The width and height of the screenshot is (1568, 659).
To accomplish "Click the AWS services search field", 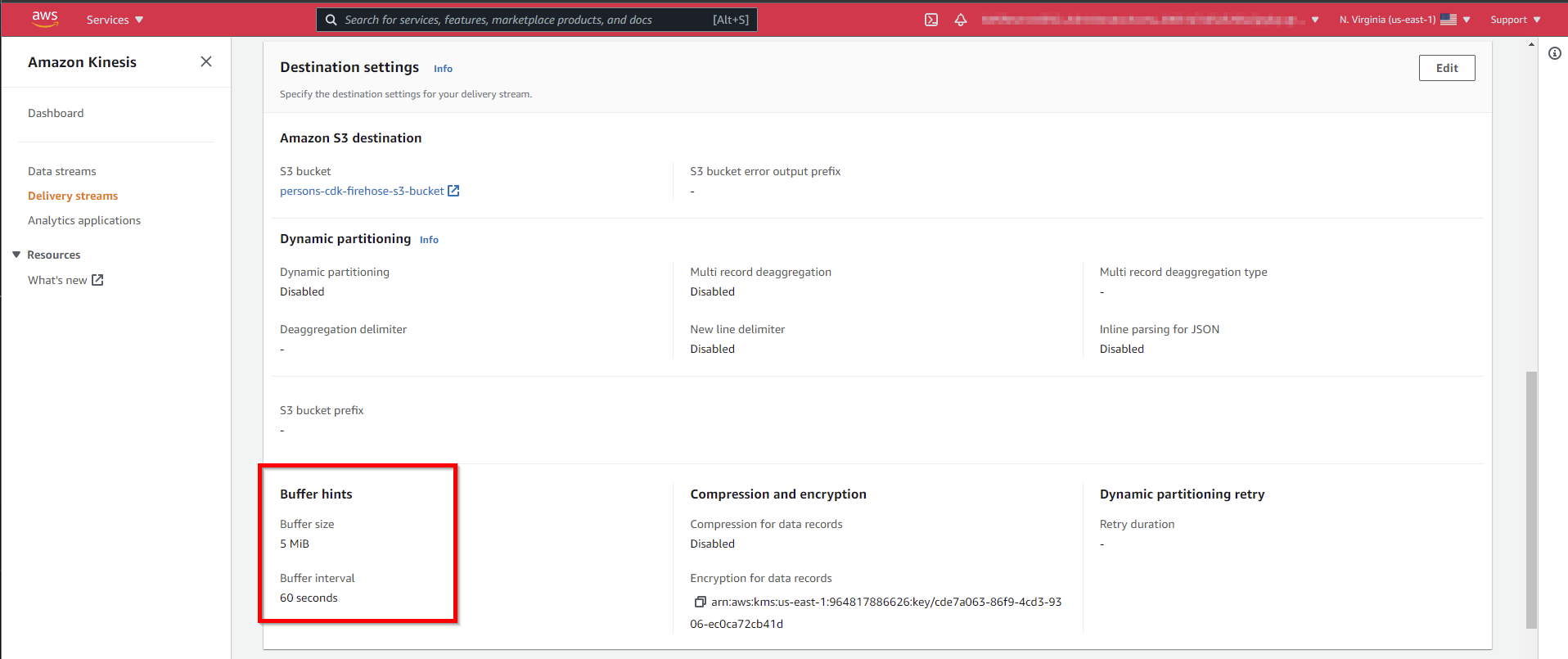I will click(524, 20).
